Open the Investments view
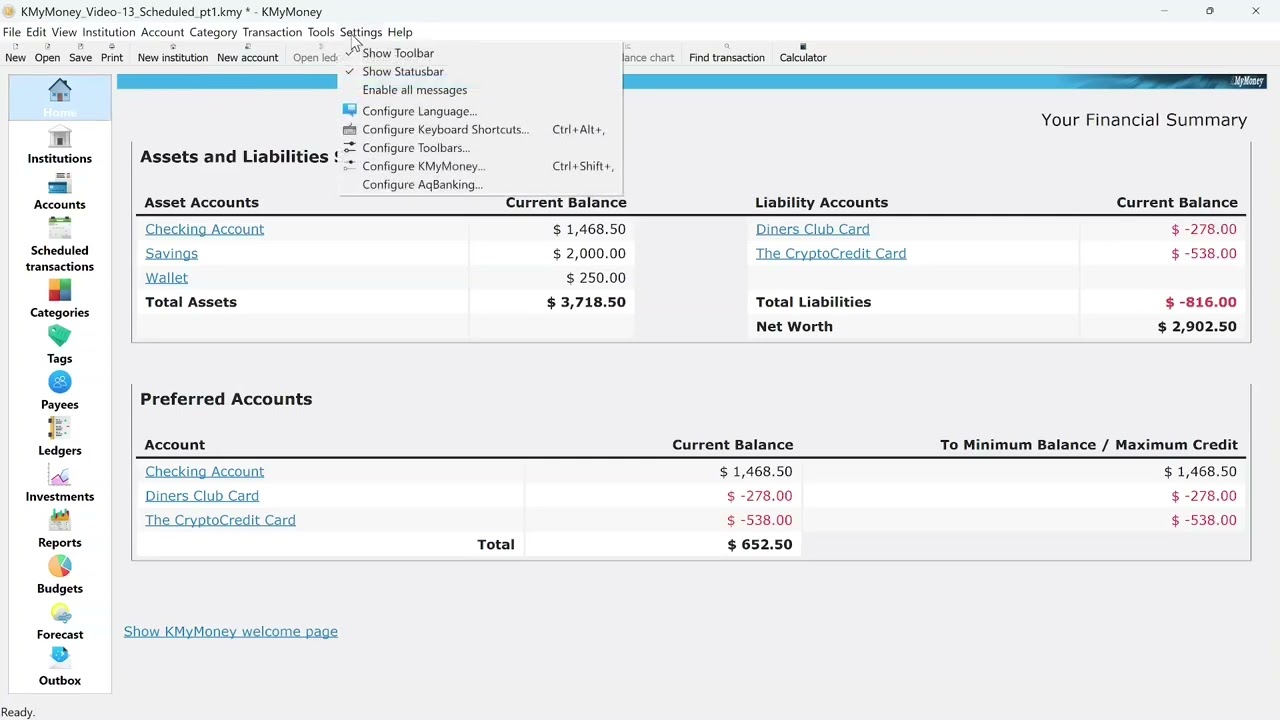1280x720 pixels. [60, 484]
